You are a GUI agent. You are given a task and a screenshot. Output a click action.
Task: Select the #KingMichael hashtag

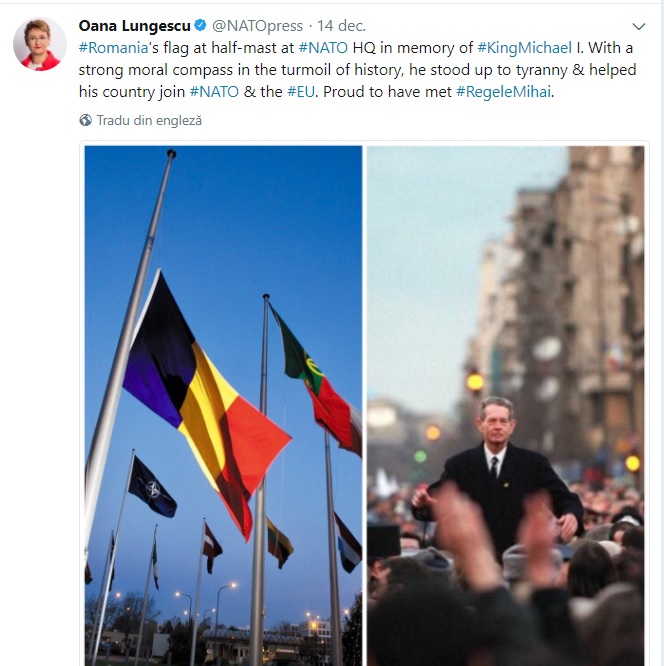click(x=525, y=48)
